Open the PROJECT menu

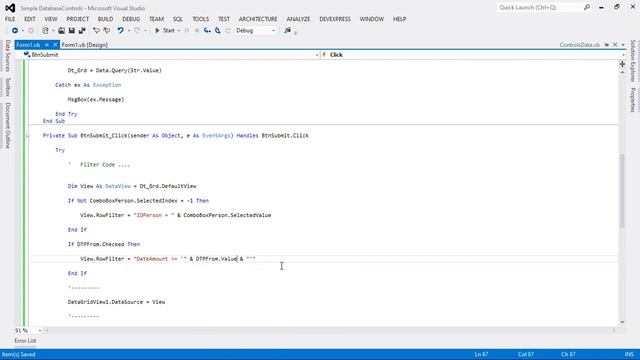coord(78,19)
